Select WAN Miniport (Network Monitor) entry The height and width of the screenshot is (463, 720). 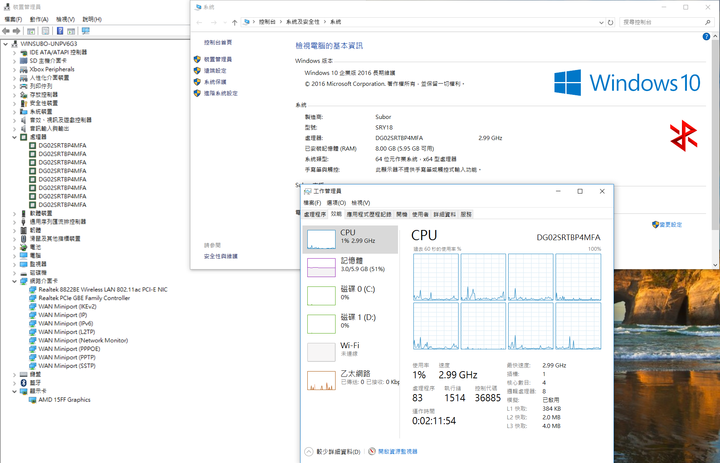tap(83, 340)
